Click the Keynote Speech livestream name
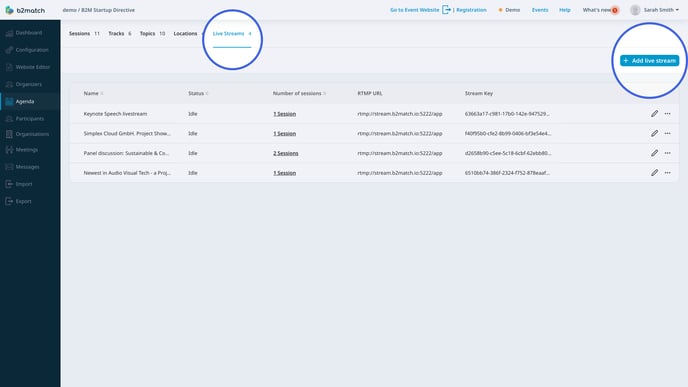The height and width of the screenshot is (387, 688). click(115, 114)
